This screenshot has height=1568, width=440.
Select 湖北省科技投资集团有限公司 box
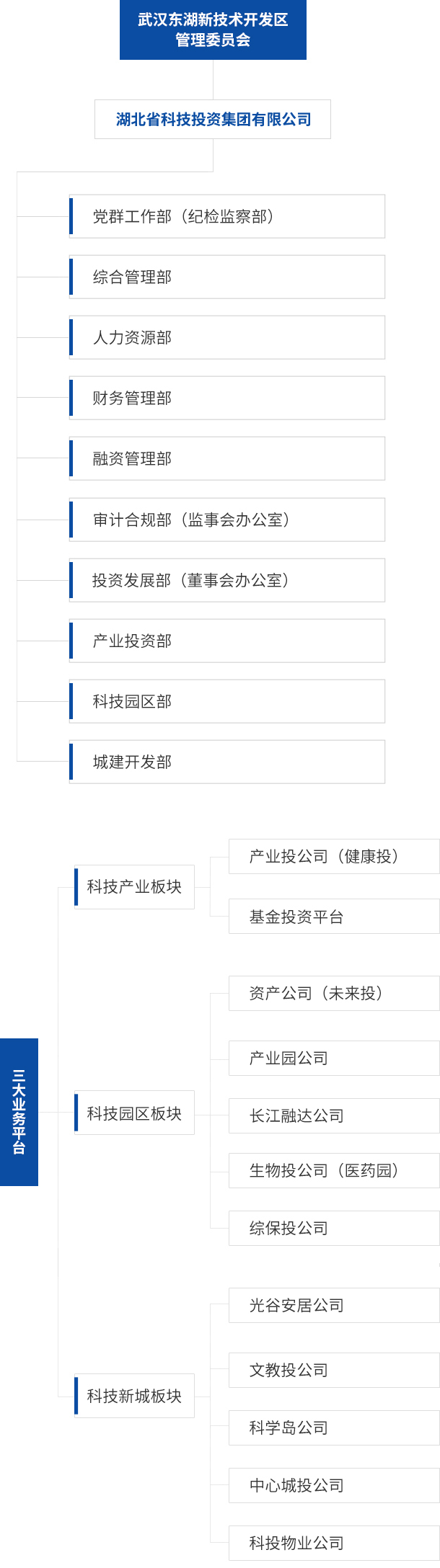(x=213, y=119)
